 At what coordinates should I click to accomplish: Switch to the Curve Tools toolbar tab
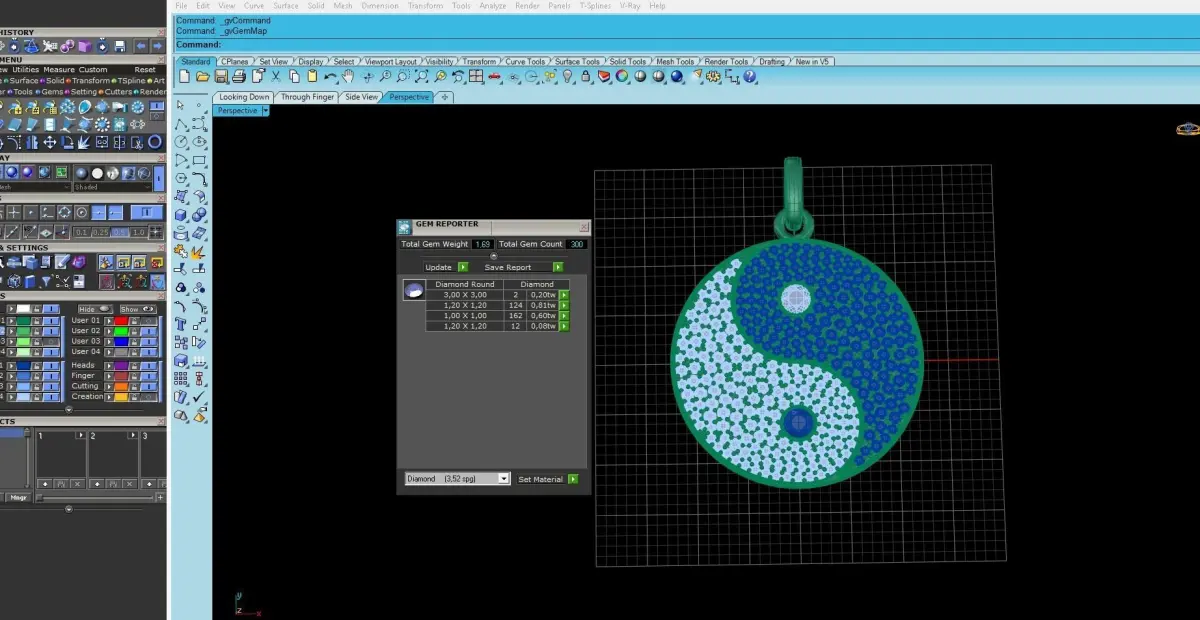[525, 61]
